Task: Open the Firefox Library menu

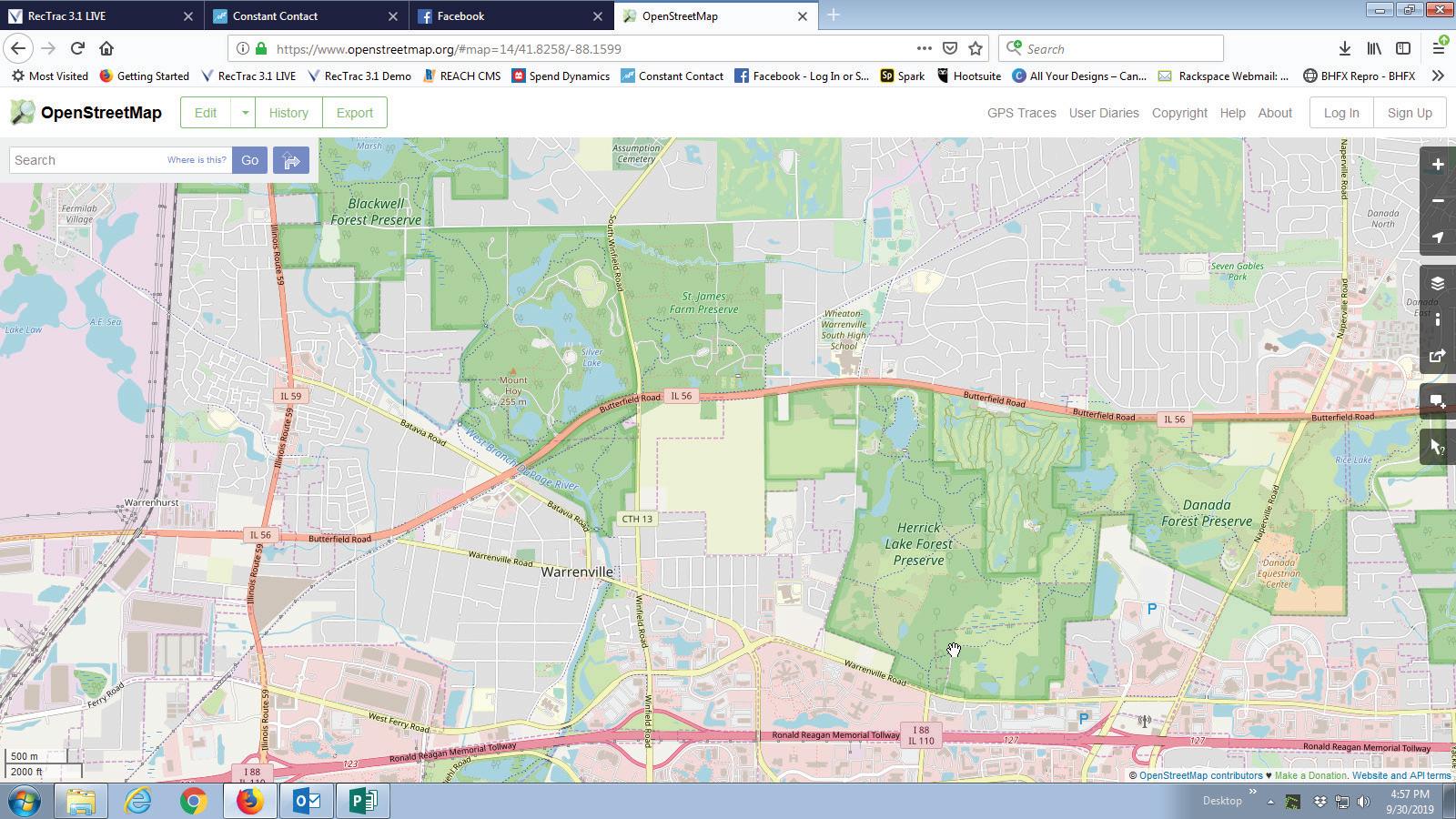Action: [1374, 48]
